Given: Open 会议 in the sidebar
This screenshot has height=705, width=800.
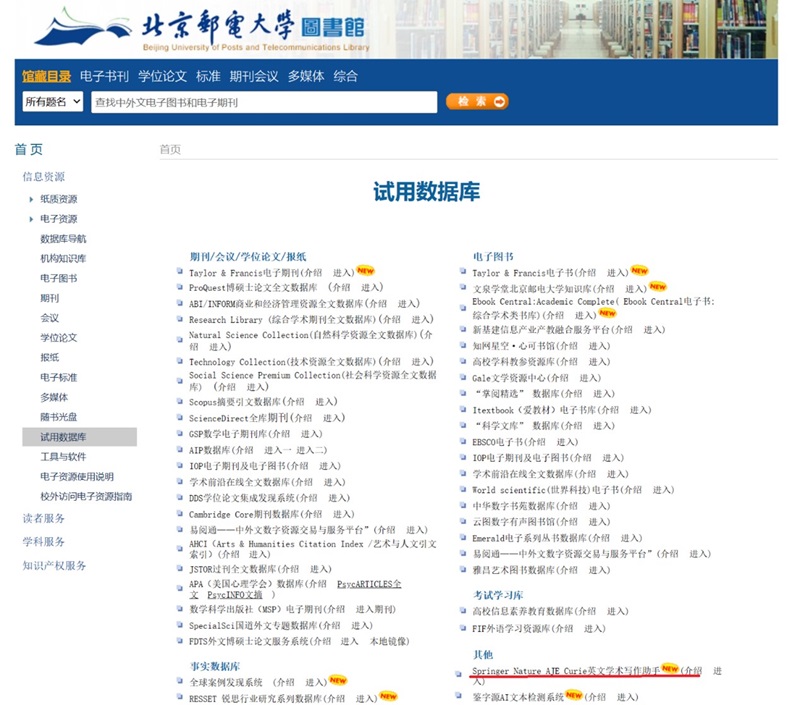Looking at the screenshot, I should click(x=49, y=318).
